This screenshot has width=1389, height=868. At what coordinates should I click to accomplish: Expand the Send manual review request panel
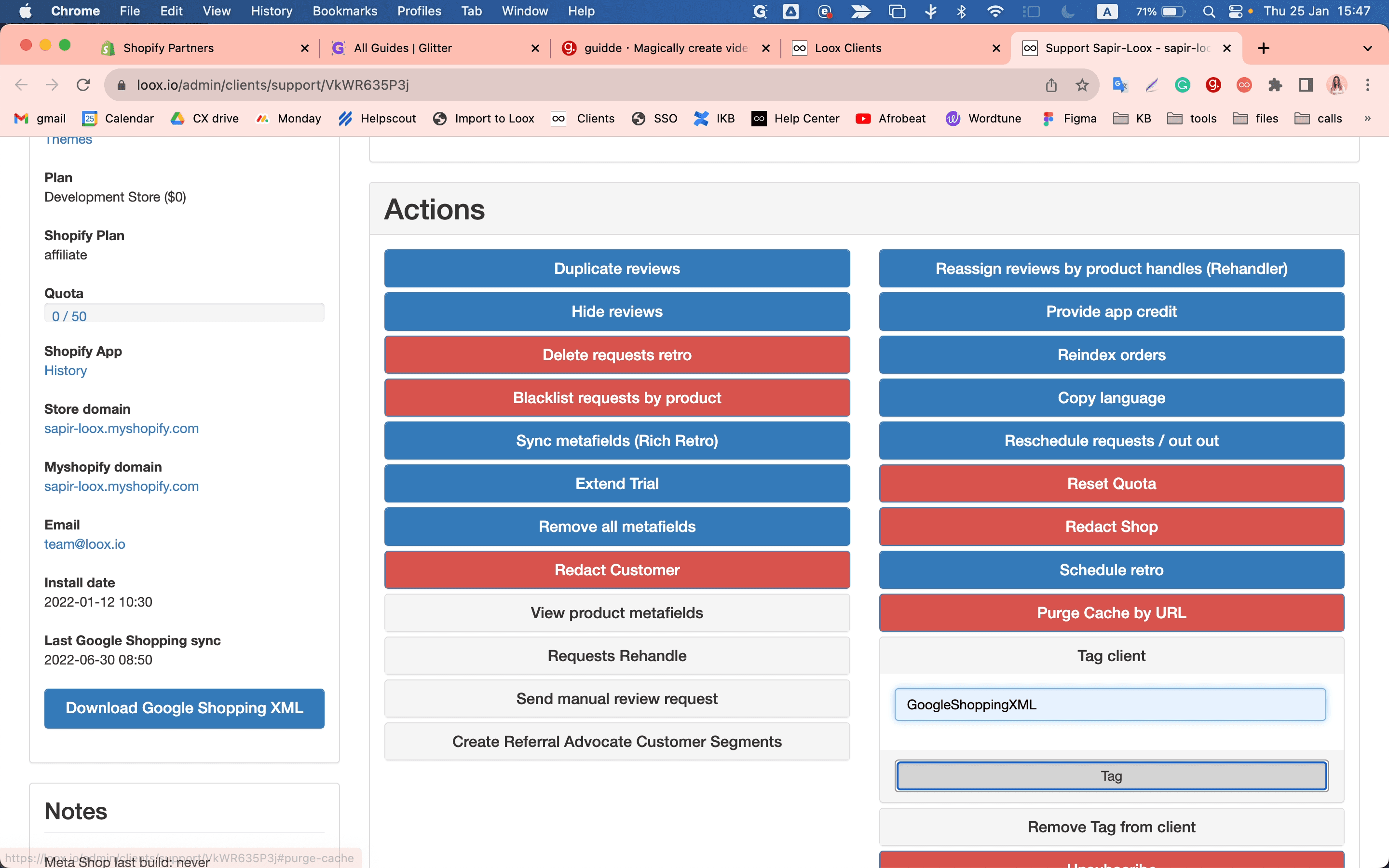coord(617,699)
